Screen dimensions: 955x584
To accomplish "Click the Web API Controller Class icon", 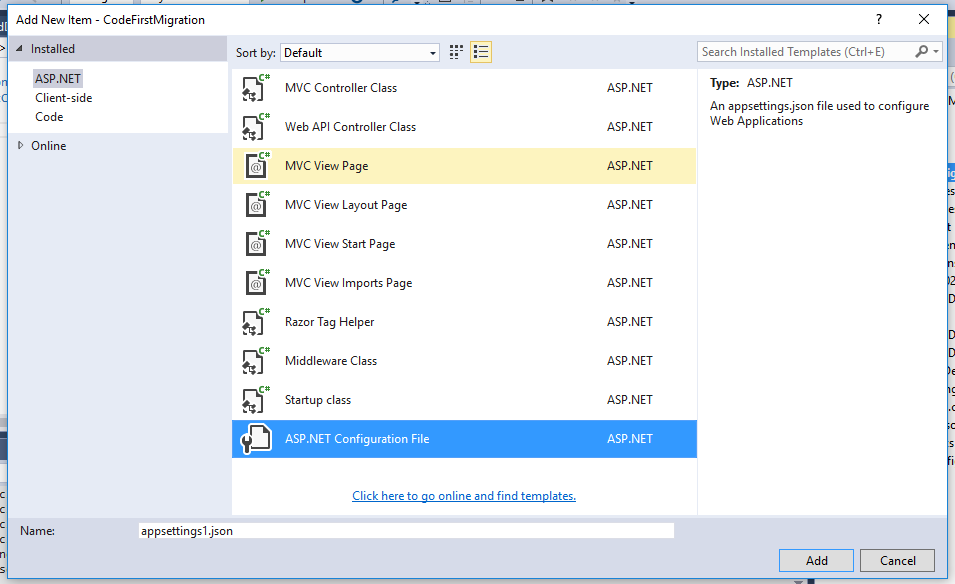I will click(x=256, y=127).
